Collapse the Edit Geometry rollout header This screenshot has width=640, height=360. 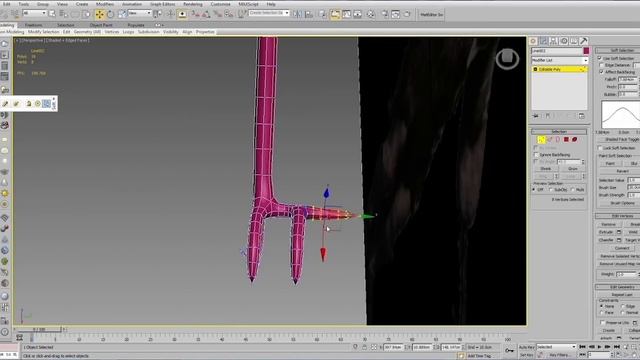(618, 287)
